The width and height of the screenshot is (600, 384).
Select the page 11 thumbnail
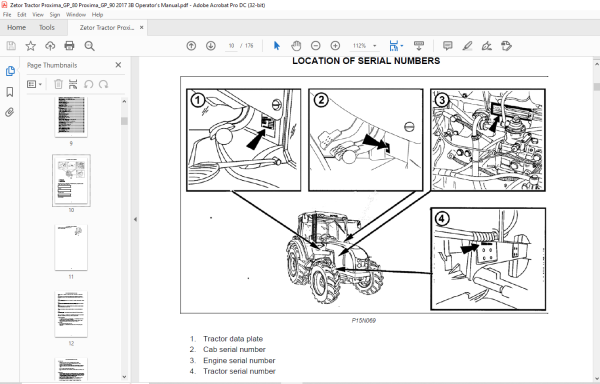[x=71, y=247]
